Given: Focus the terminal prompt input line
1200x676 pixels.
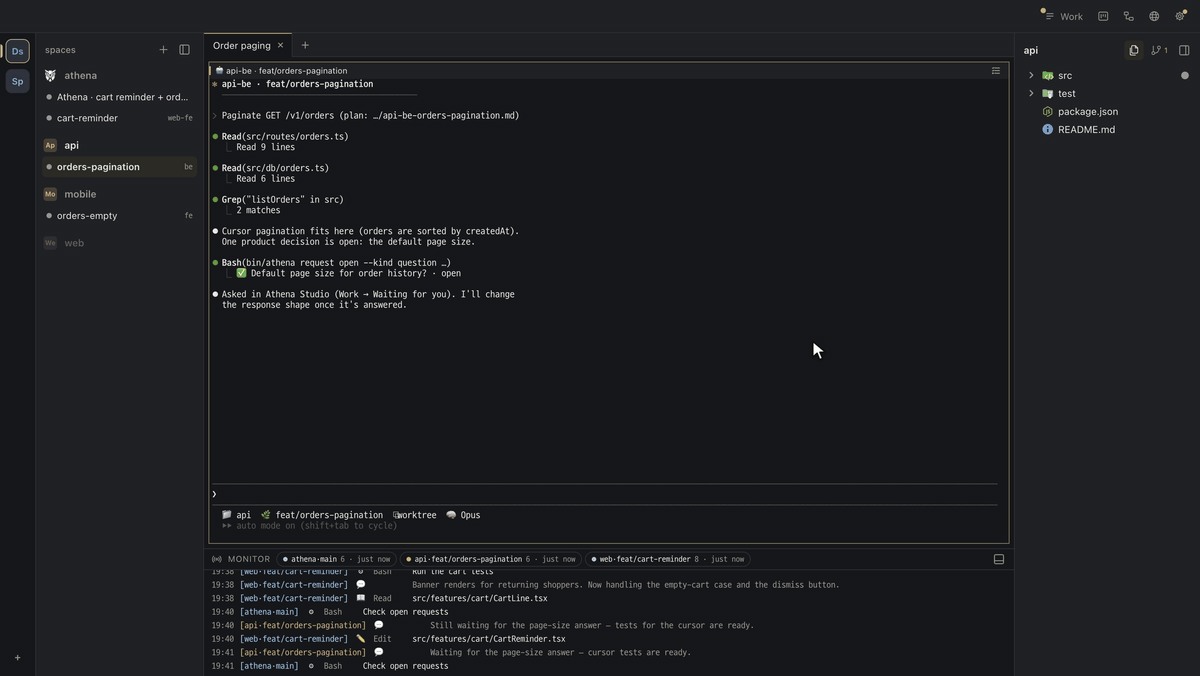Looking at the screenshot, I should pyautogui.click(x=604, y=494).
